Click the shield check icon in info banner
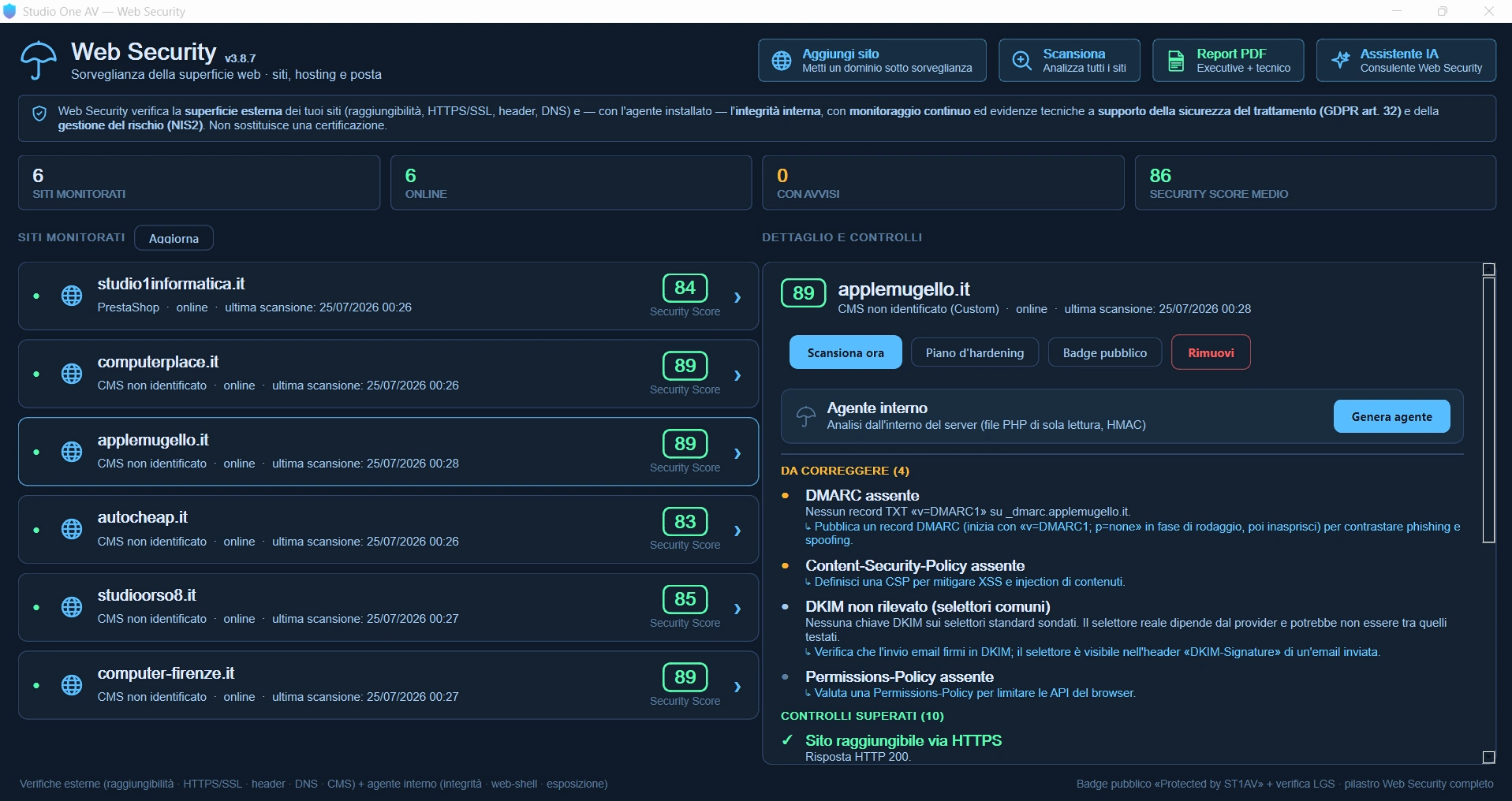The image size is (1512, 801). [x=39, y=114]
